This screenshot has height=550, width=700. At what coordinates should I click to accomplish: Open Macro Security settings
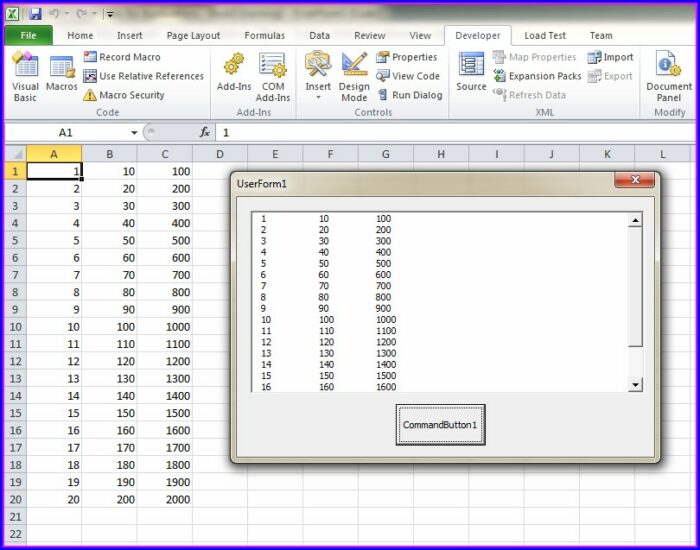point(124,95)
